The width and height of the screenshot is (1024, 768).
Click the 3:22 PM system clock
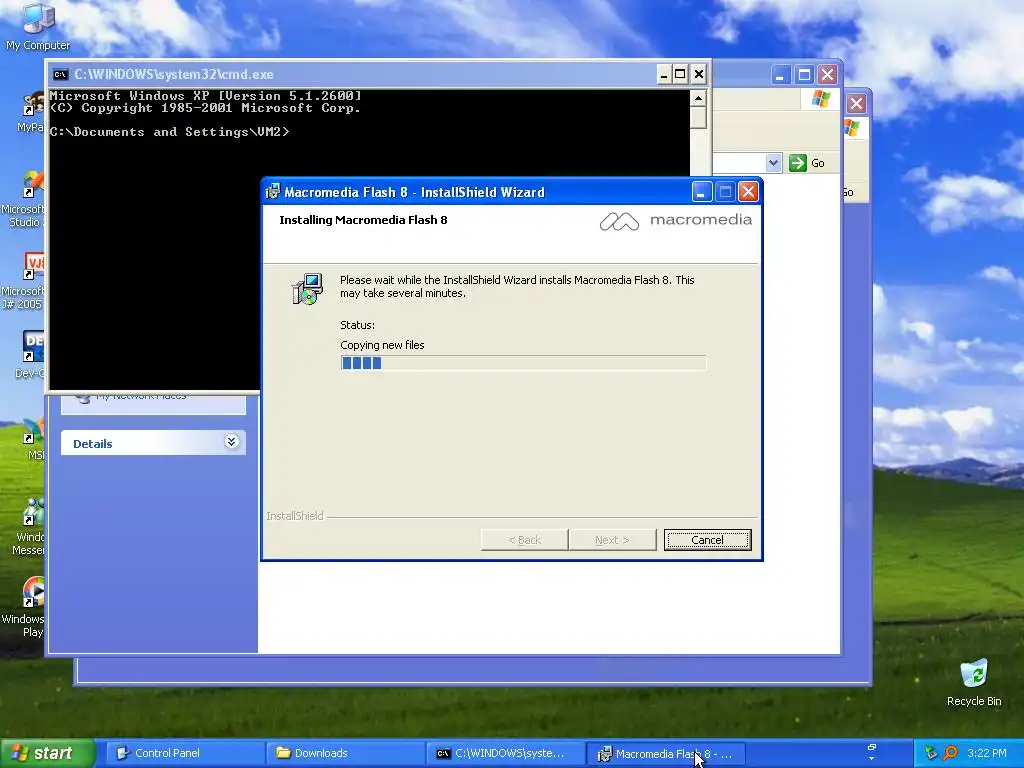click(987, 753)
